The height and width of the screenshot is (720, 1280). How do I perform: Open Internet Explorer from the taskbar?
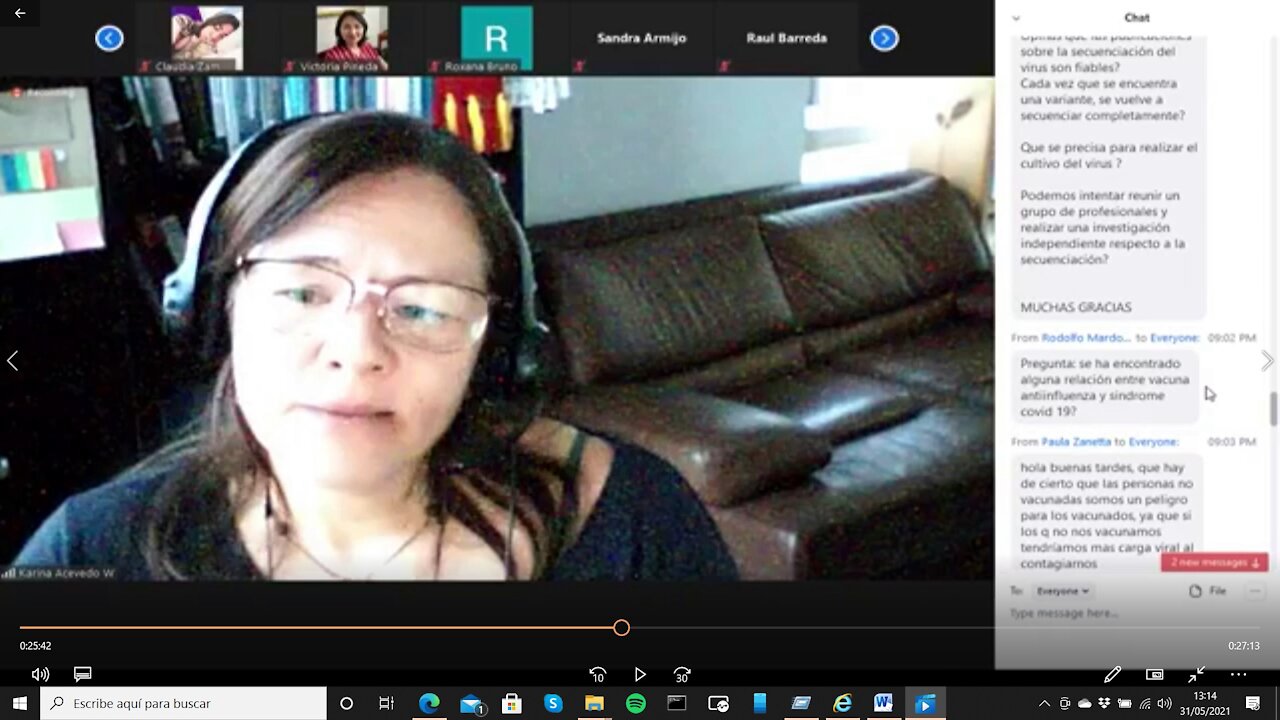[x=843, y=703]
